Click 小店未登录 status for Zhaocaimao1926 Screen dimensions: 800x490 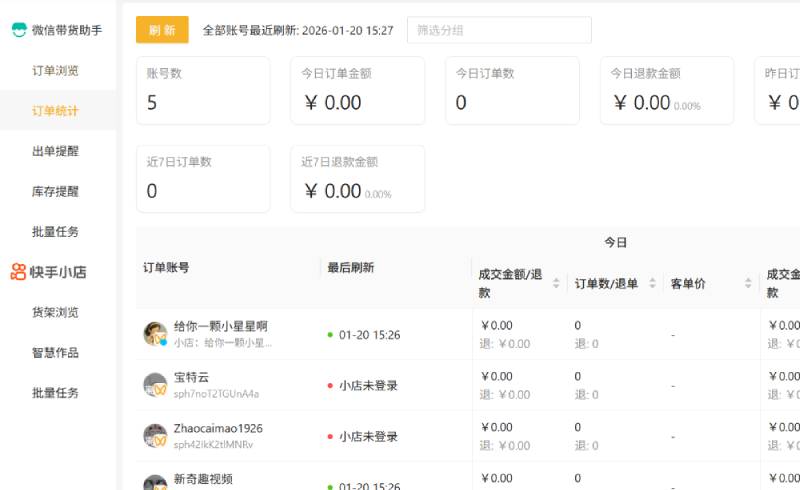click(367, 436)
